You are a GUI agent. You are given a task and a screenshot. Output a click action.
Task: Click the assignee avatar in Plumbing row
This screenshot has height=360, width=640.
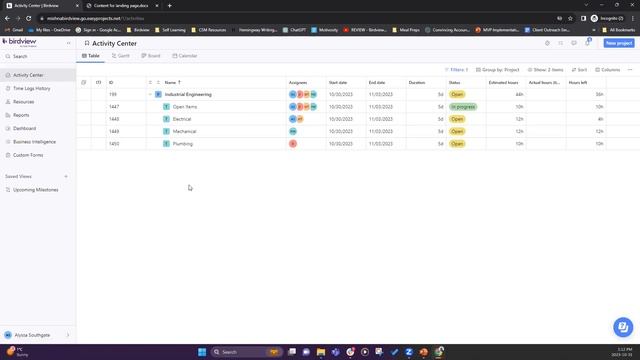pos(293,144)
